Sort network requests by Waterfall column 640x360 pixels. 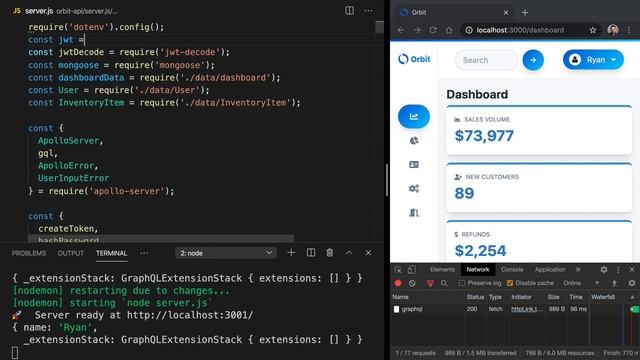pyautogui.click(x=603, y=297)
